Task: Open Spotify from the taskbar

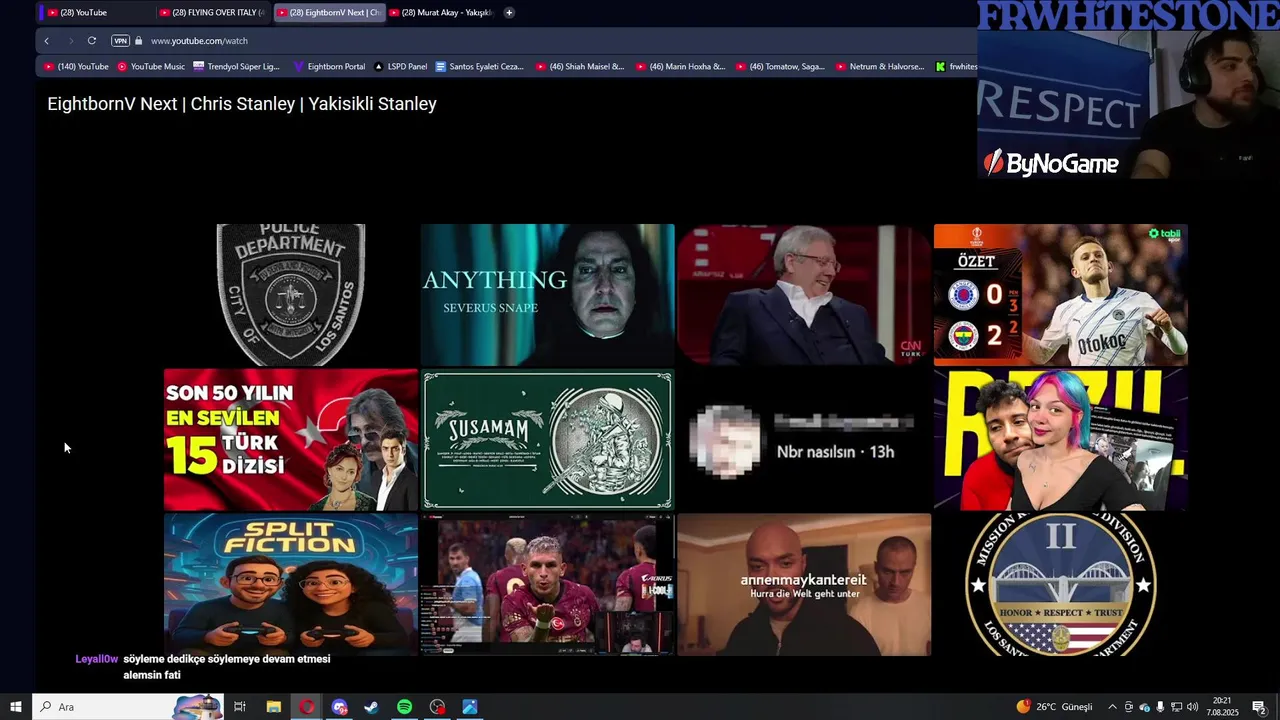Action: (x=404, y=707)
